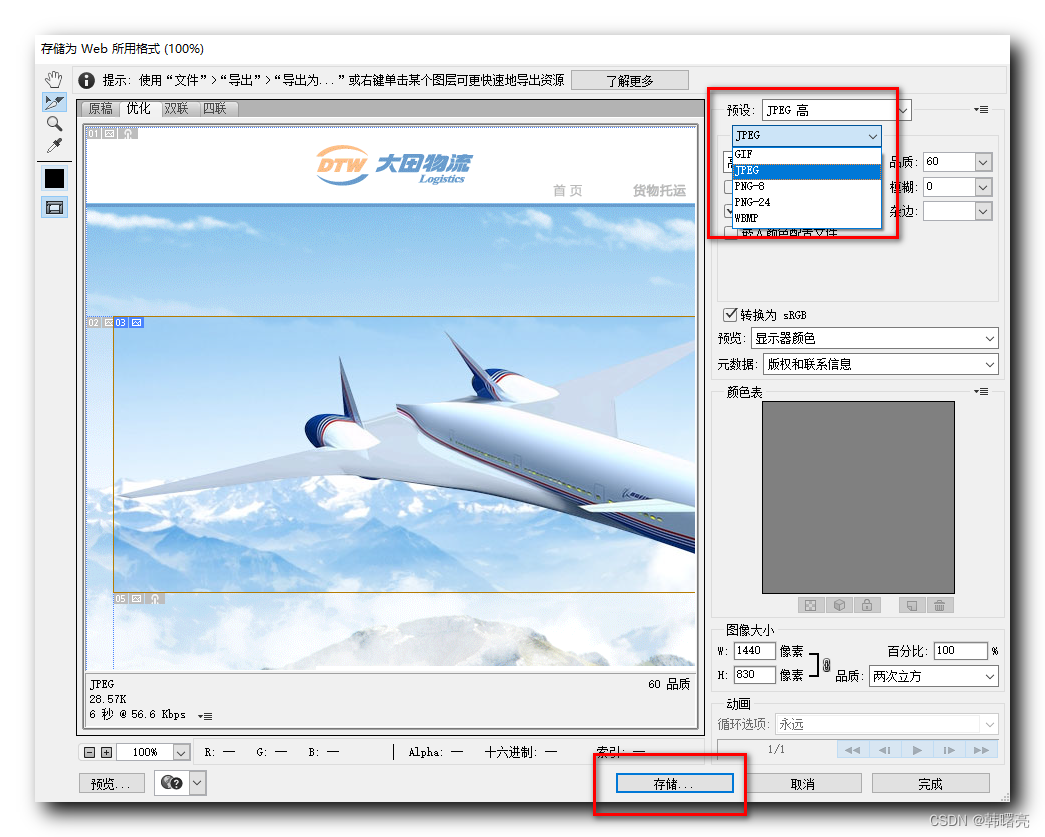Click the blur input showing 0
1045x837 pixels.
tap(950, 187)
